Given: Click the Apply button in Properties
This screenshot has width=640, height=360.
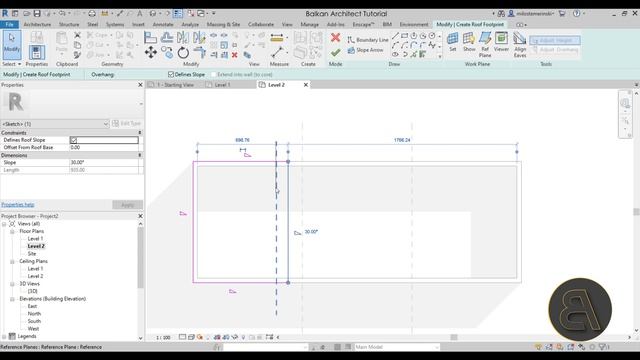Looking at the screenshot, I should (x=127, y=205).
